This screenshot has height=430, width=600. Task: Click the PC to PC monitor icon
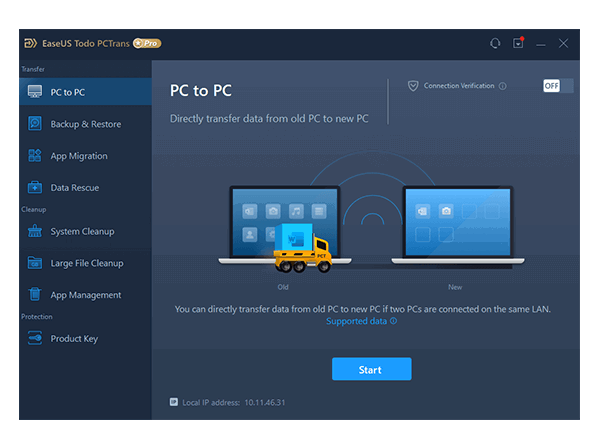click(35, 92)
